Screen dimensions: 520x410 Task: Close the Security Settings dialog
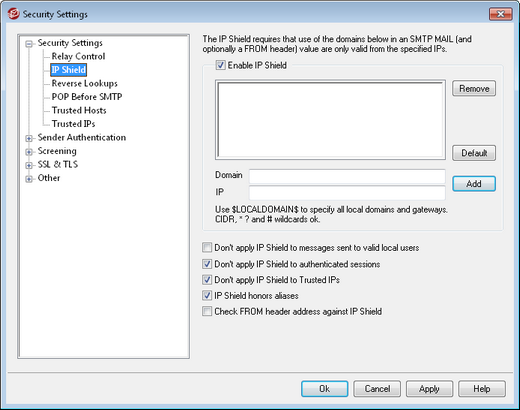point(500,14)
